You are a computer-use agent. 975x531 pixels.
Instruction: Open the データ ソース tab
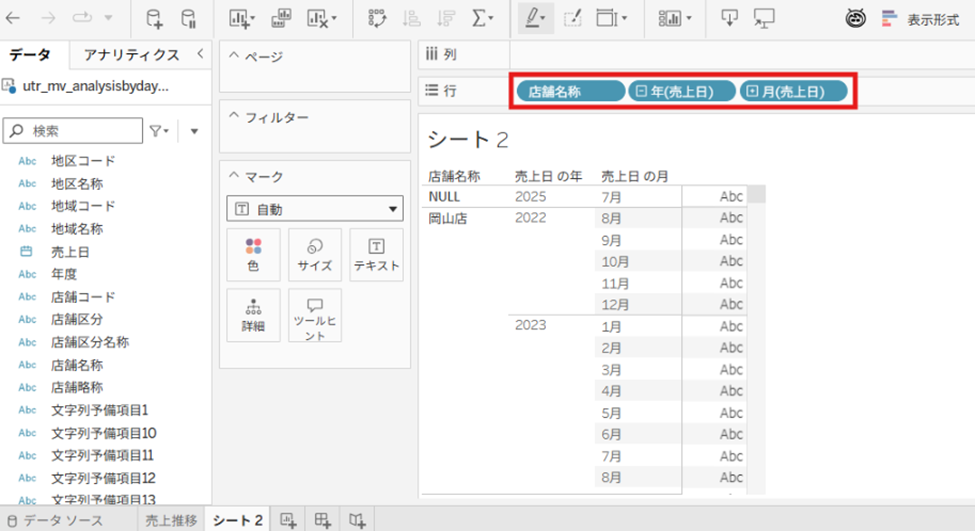(x=55, y=520)
